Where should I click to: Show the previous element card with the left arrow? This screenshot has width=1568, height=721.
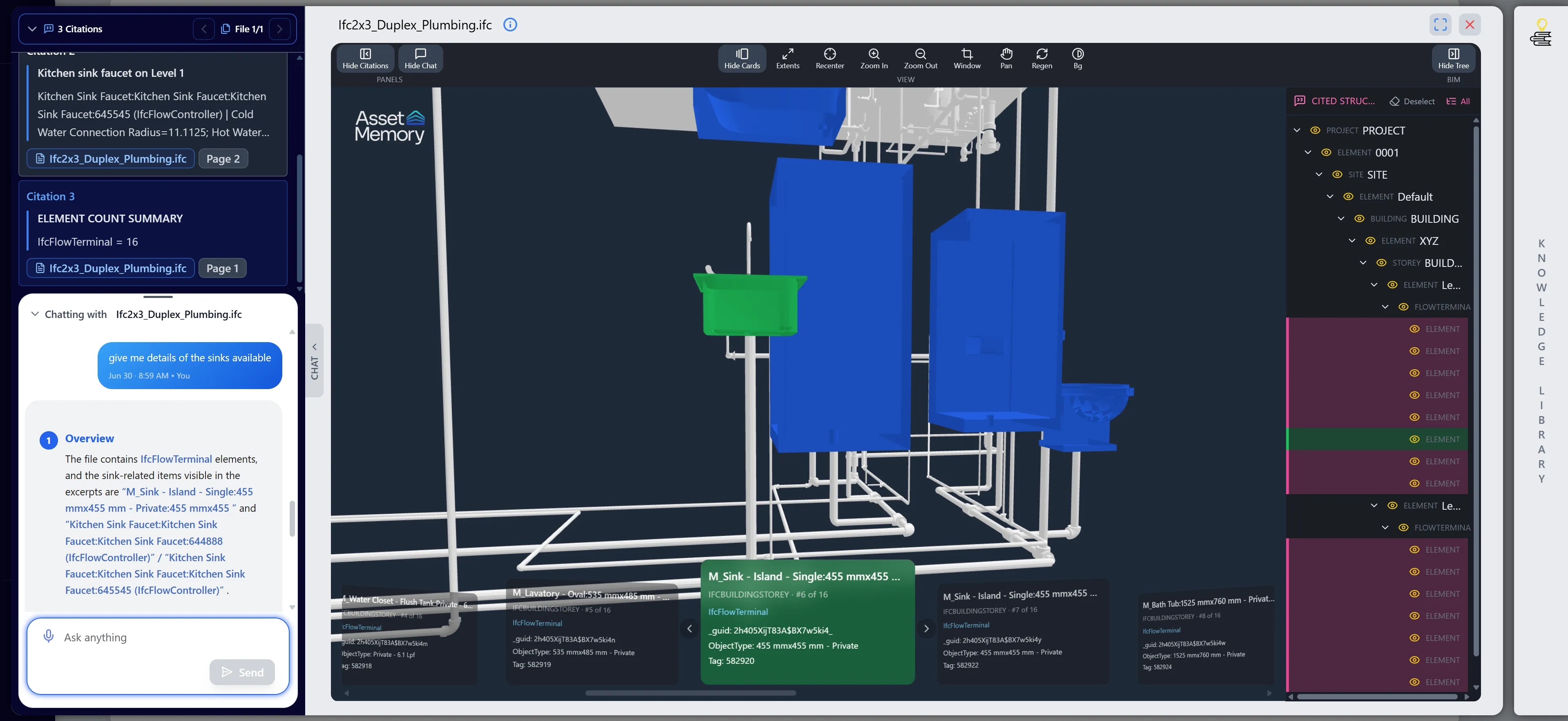tap(689, 629)
